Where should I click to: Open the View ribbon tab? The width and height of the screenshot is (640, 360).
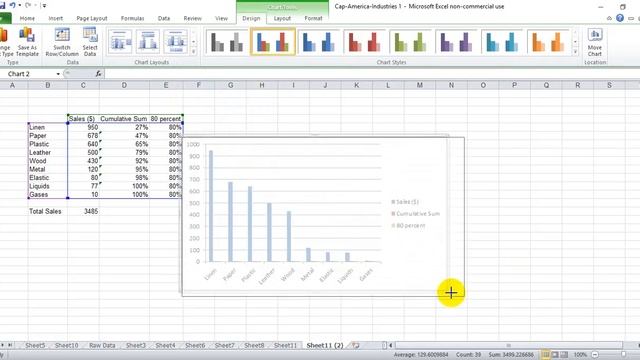(x=221, y=18)
